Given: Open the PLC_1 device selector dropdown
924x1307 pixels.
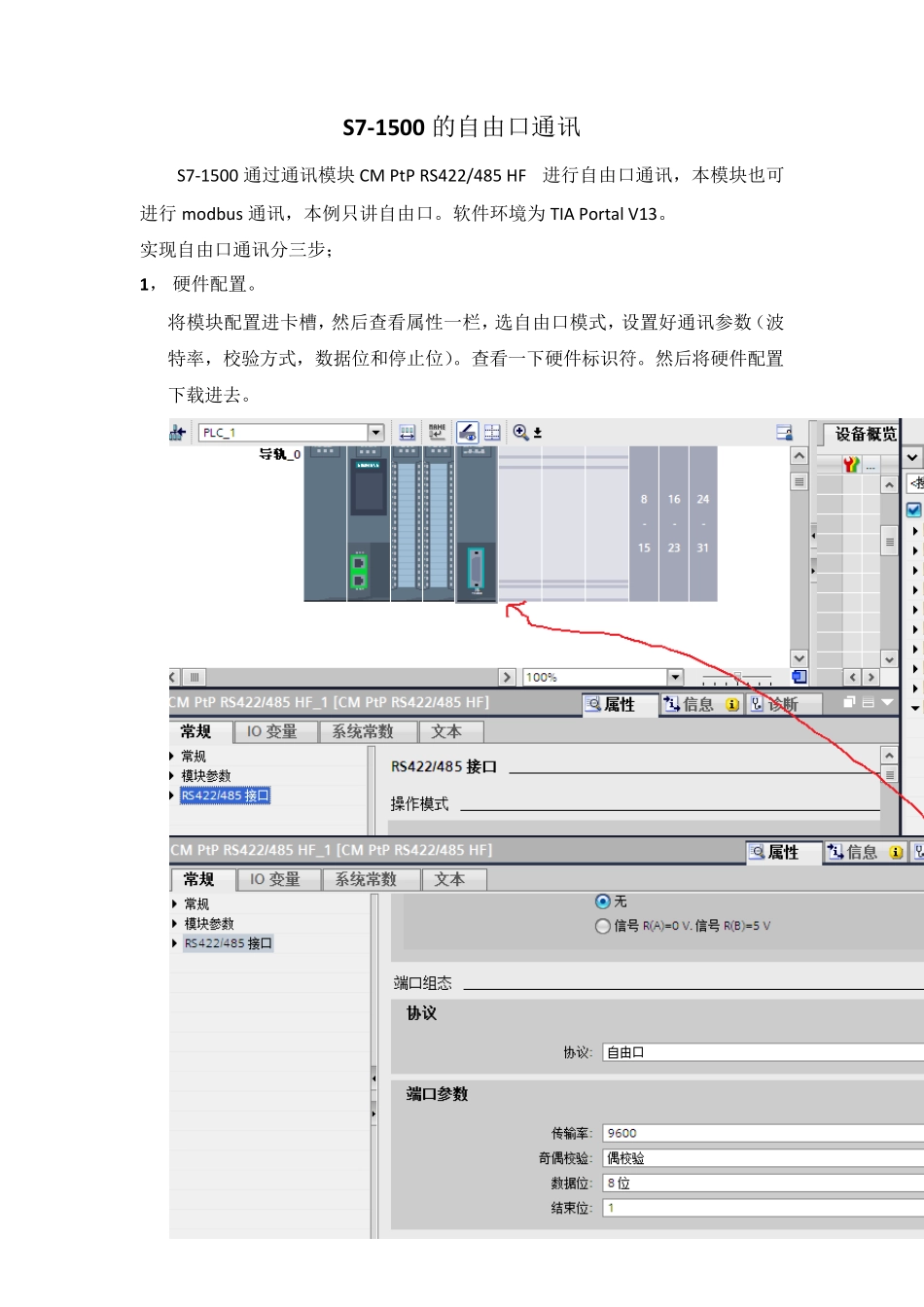Looking at the screenshot, I should pos(376,433).
